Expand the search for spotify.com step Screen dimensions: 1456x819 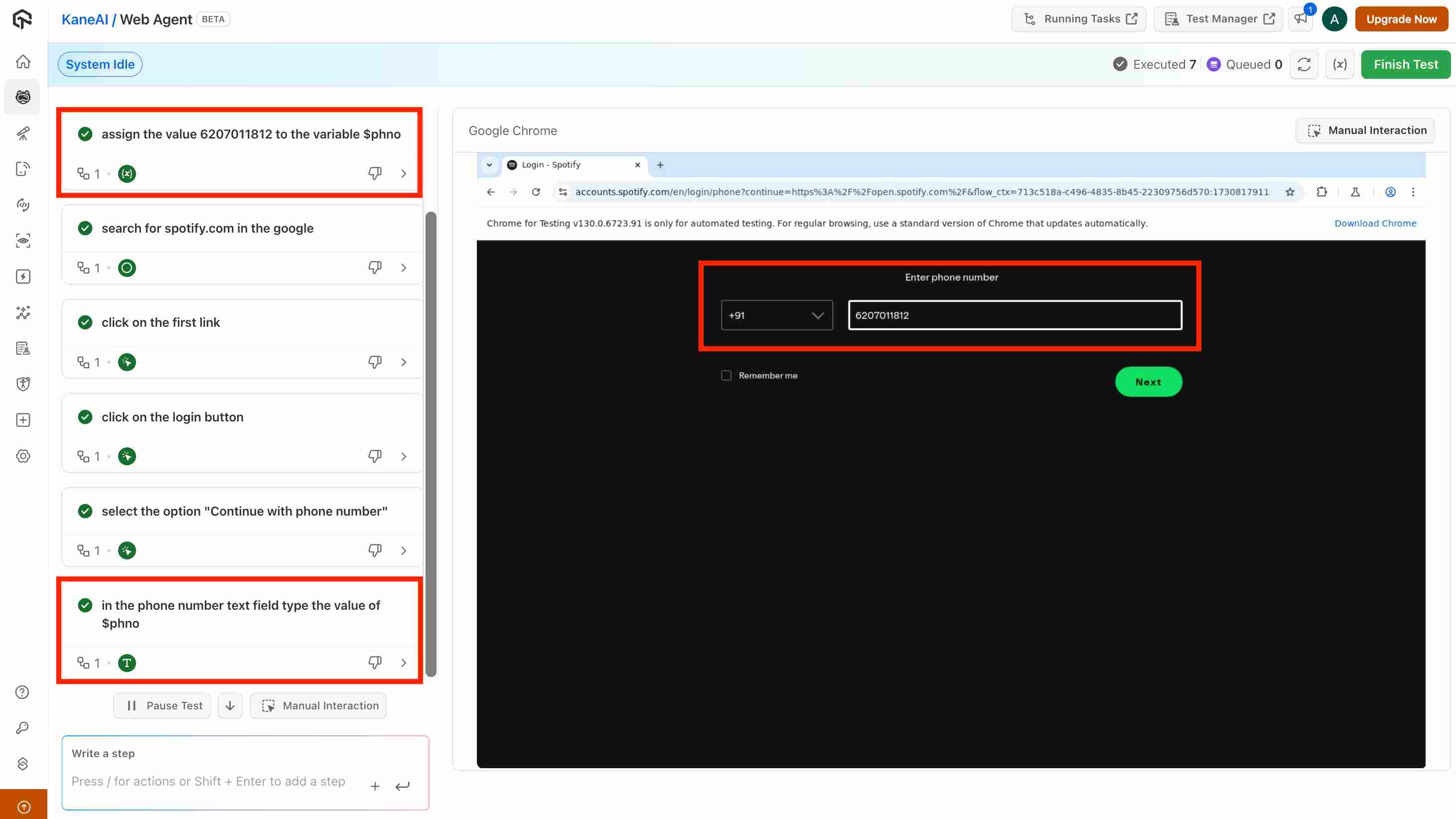[404, 268]
